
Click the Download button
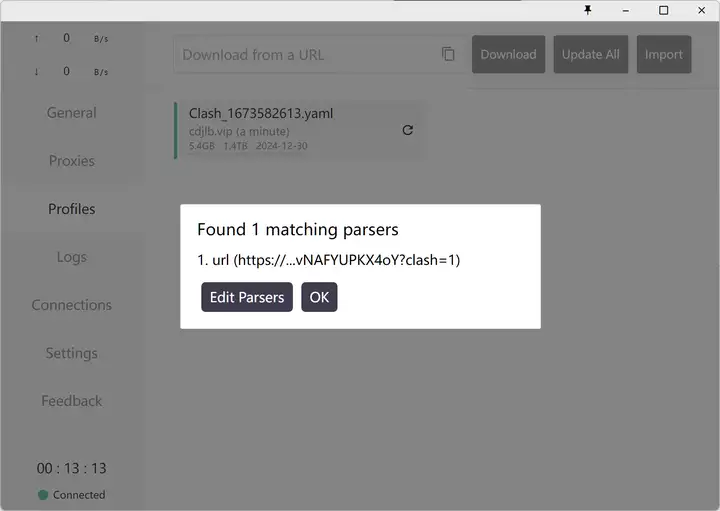point(508,55)
